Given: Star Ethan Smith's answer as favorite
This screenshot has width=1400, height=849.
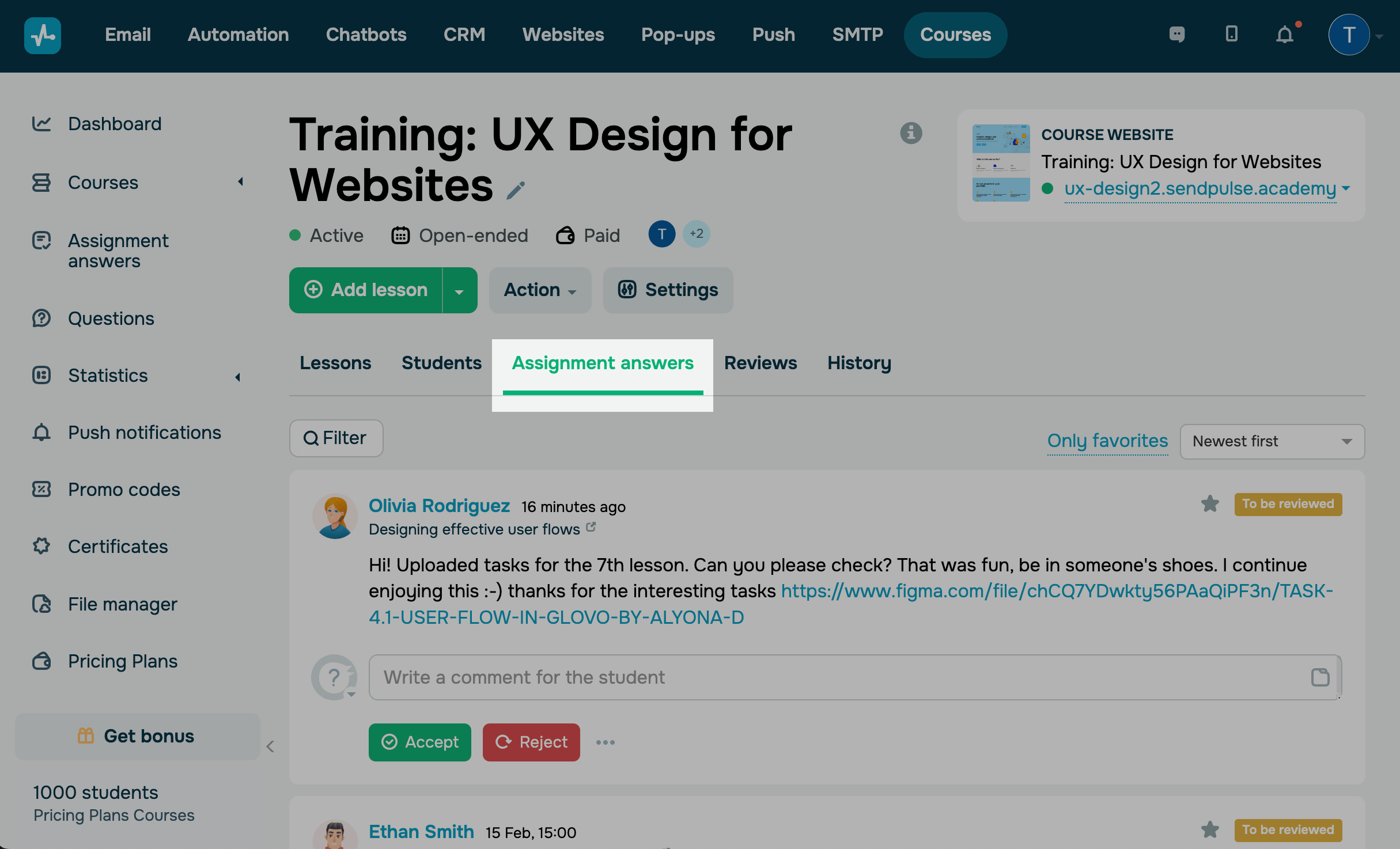Looking at the screenshot, I should 1210,830.
